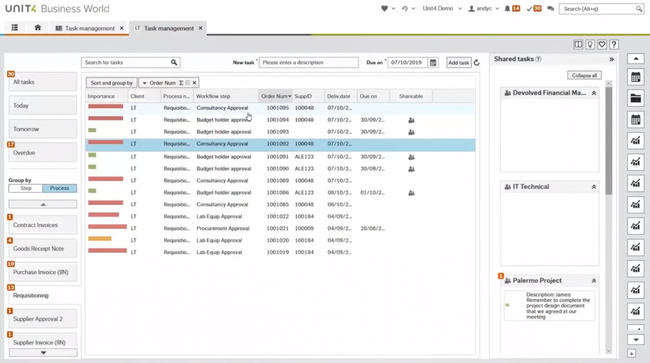
Task: Select Purchase Invoice (IIN) process
Action: click(x=42, y=272)
